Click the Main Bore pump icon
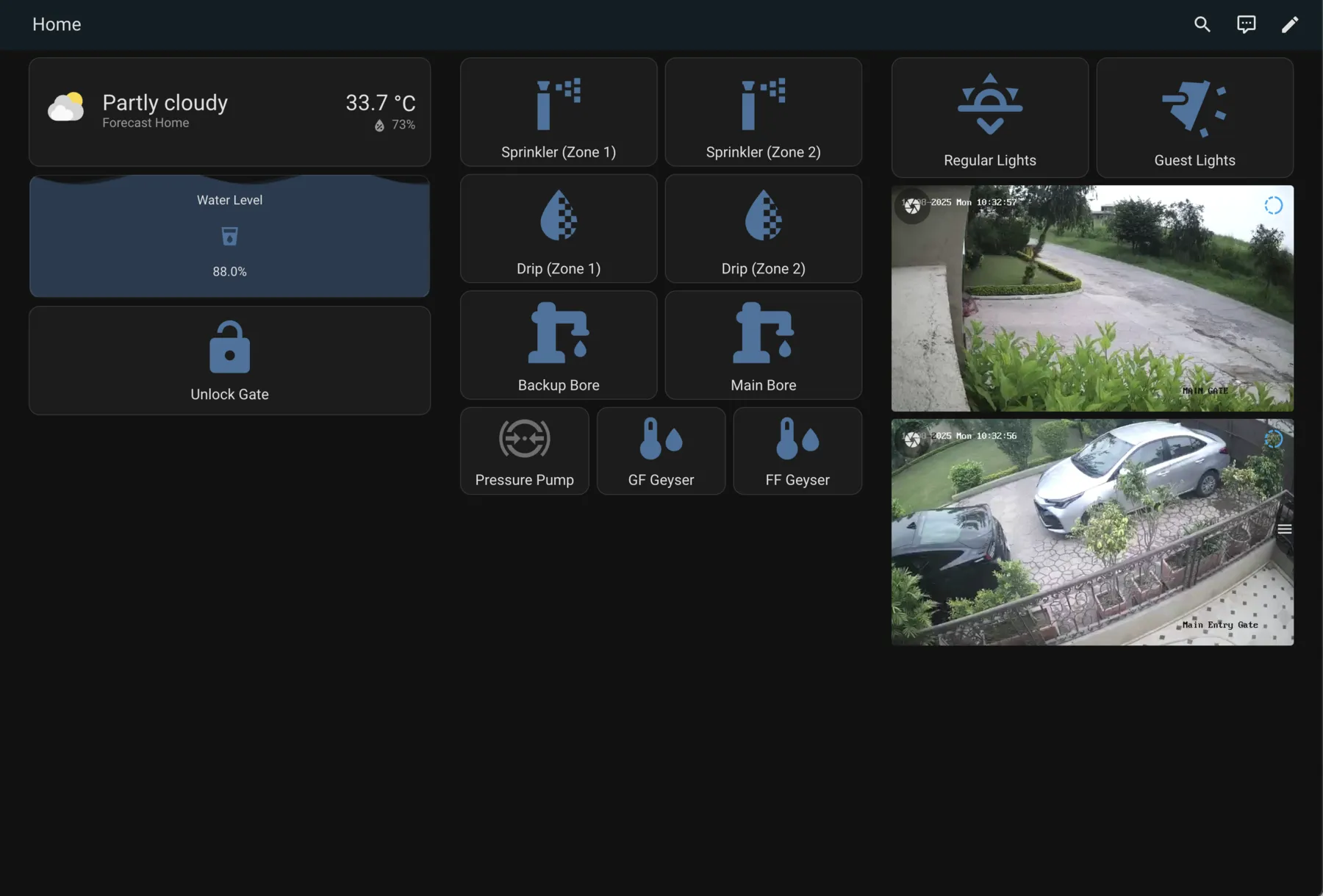Image resolution: width=1323 pixels, height=896 pixels. pyautogui.click(x=763, y=333)
